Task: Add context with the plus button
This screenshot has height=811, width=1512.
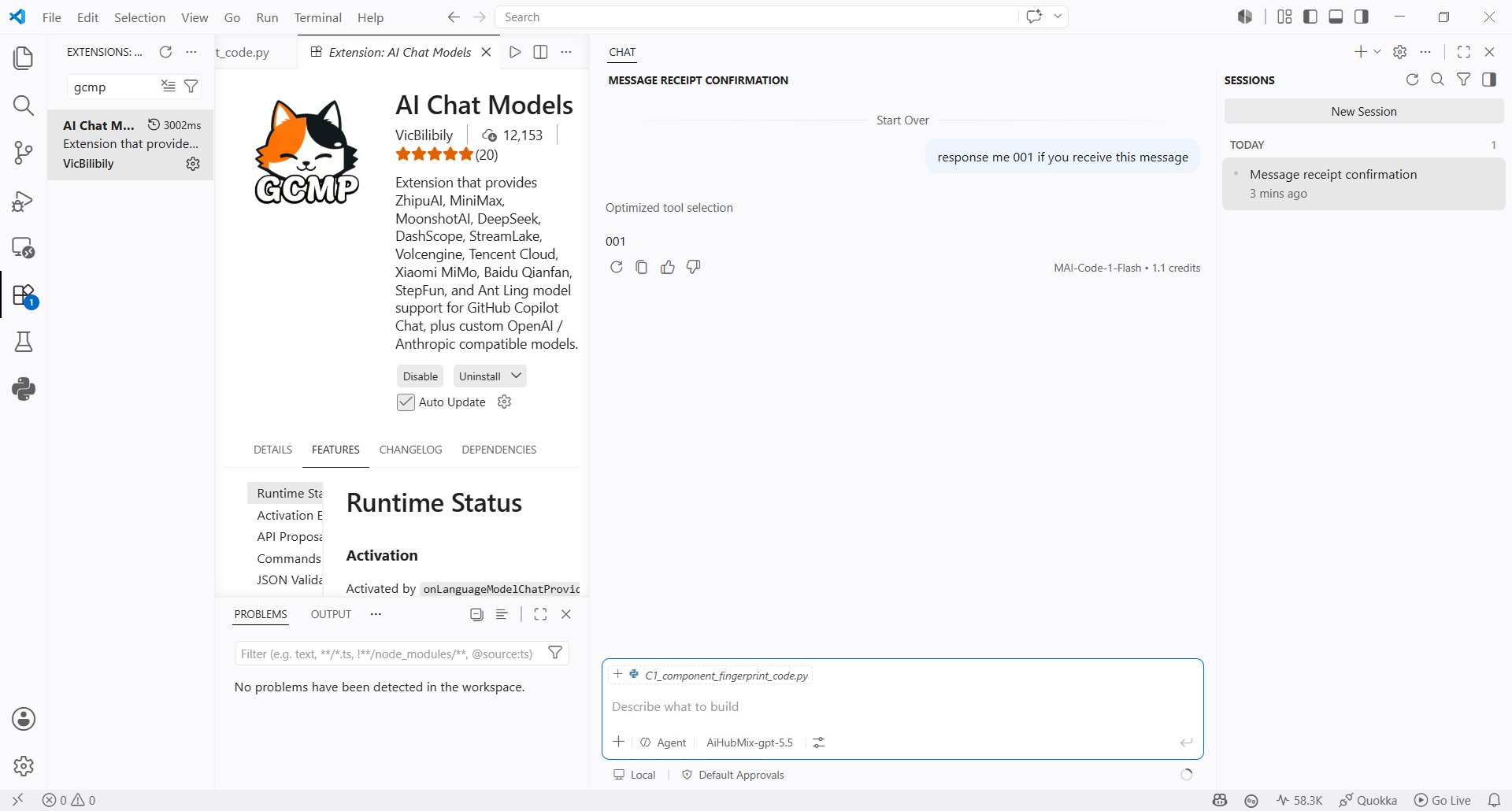Action: (x=619, y=742)
